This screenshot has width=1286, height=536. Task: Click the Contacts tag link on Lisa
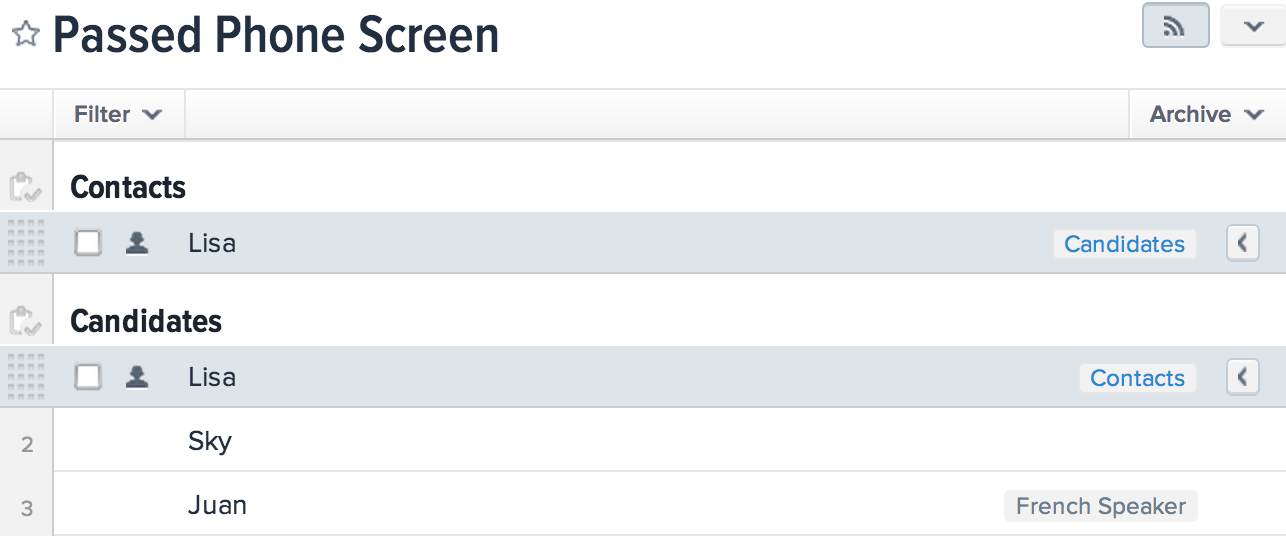coord(1137,378)
